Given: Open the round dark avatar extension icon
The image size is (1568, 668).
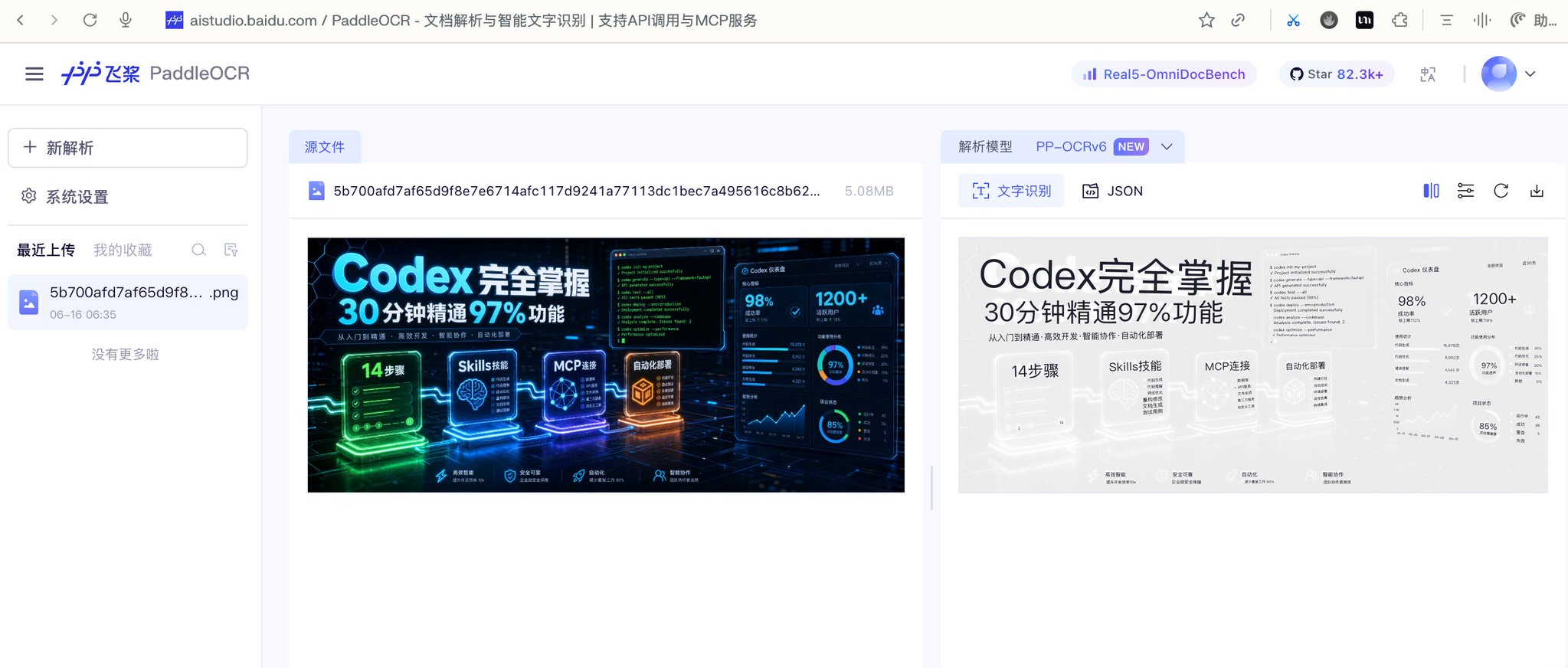Looking at the screenshot, I should click(x=1329, y=20).
